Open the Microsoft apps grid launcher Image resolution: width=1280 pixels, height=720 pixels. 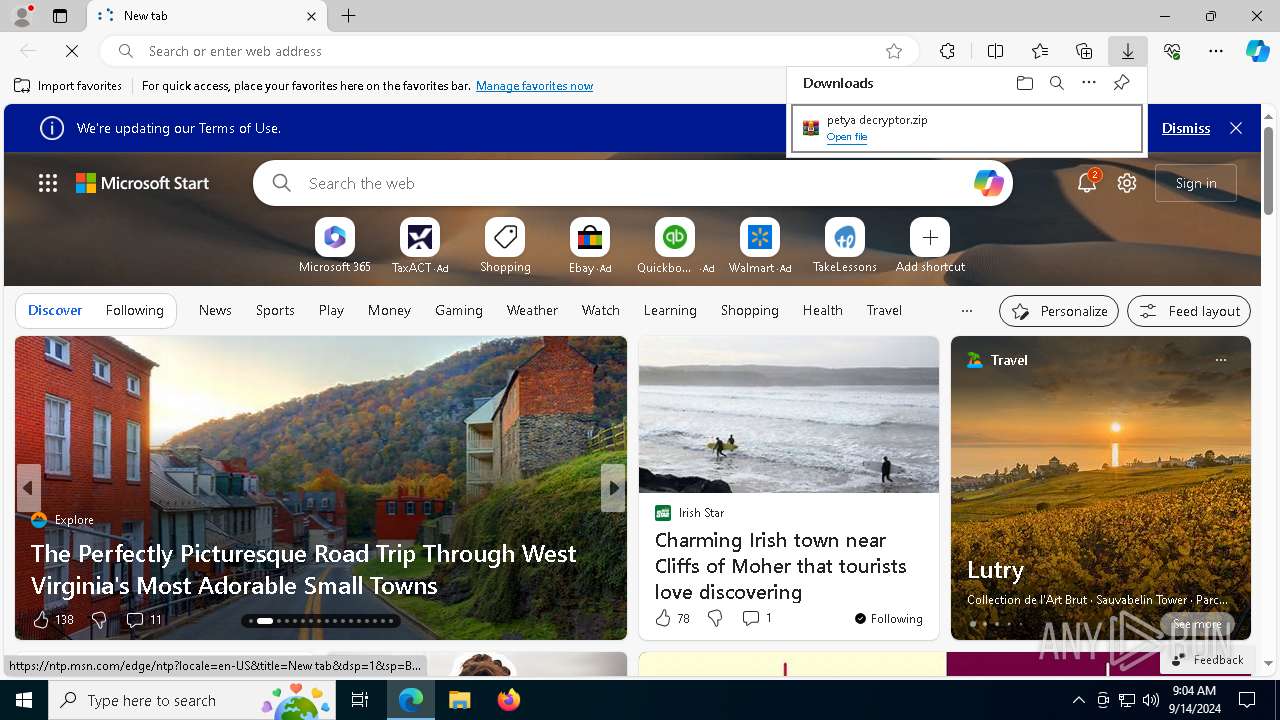click(47, 183)
